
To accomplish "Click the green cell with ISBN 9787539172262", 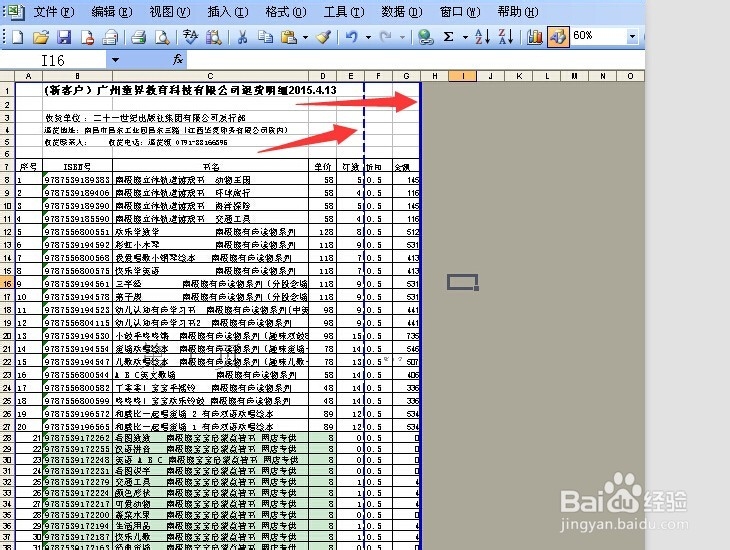I will click(x=77, y=438).
